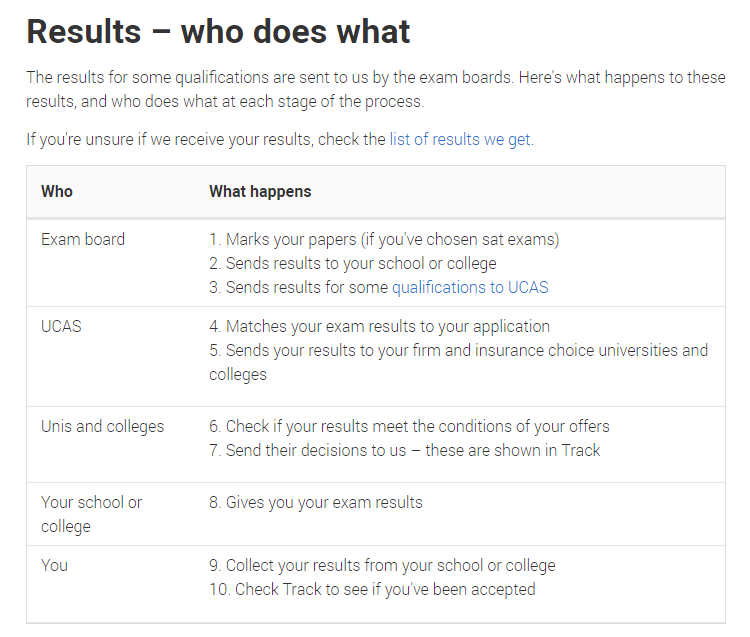The height and width of the screenshot is (637, 750).
Task: Select the 'Results – who does what' heading
Action: pos(218,32)
